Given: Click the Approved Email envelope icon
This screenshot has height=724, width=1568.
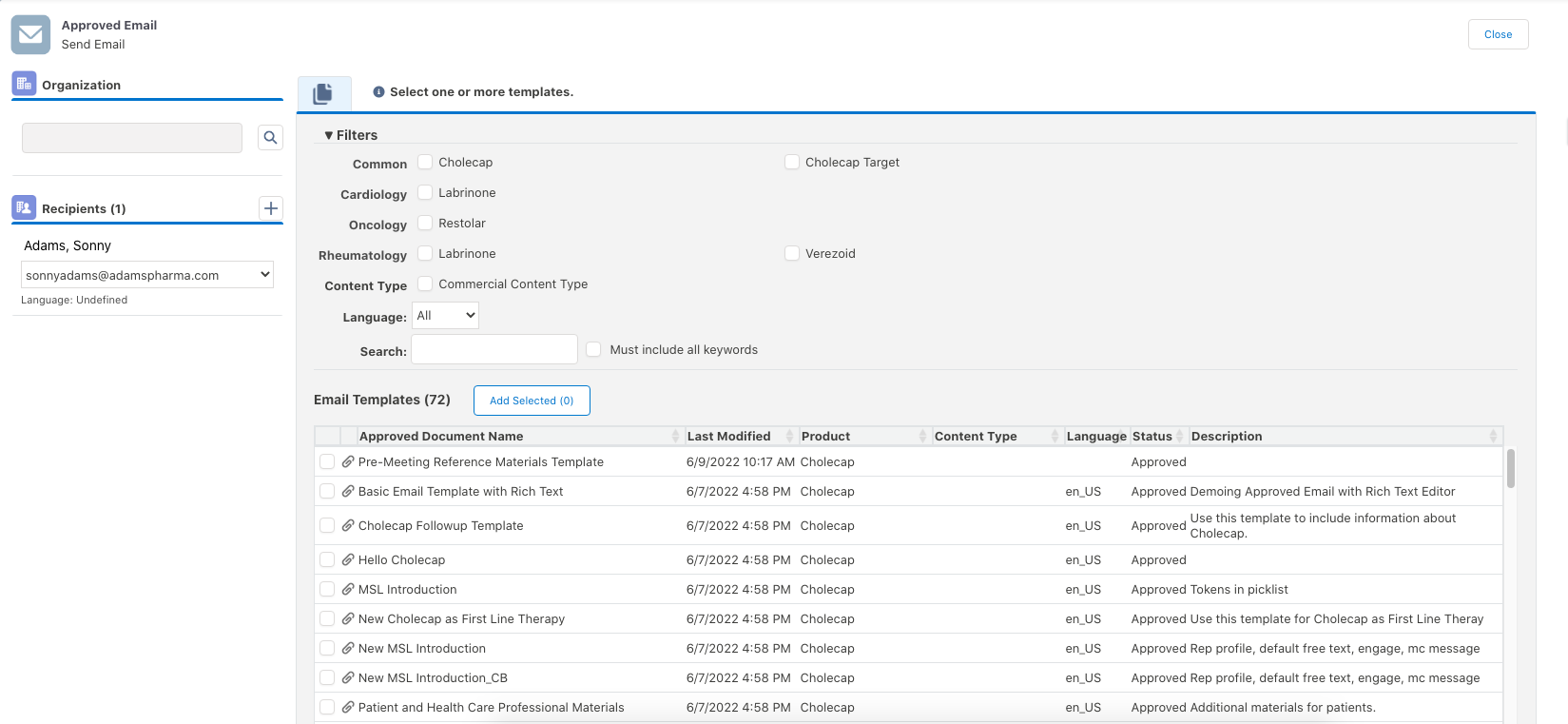Looking at the screenshot, I should click(30, 35).
